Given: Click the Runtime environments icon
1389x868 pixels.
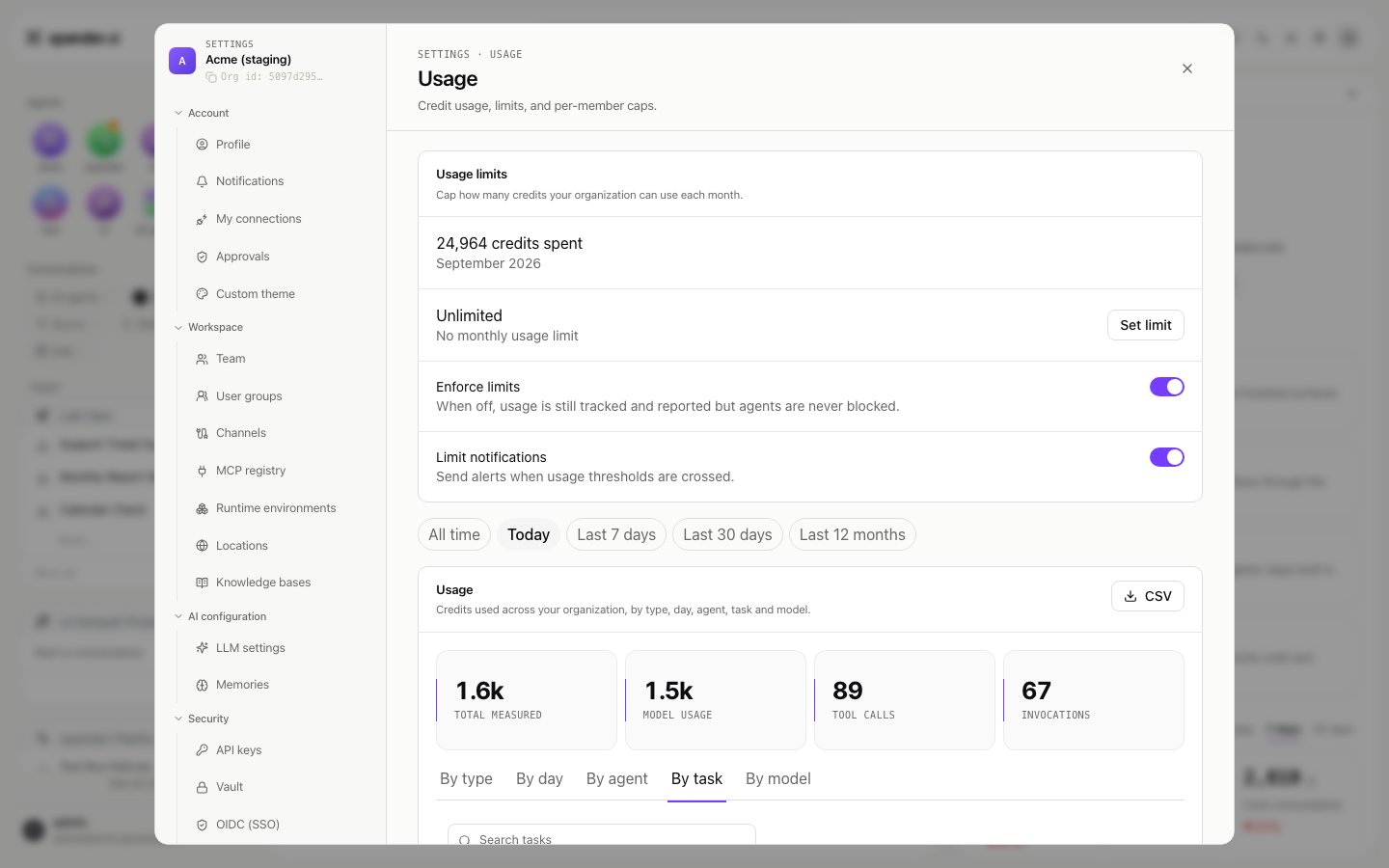Looking at the screenshot, I should click(202, 508).
